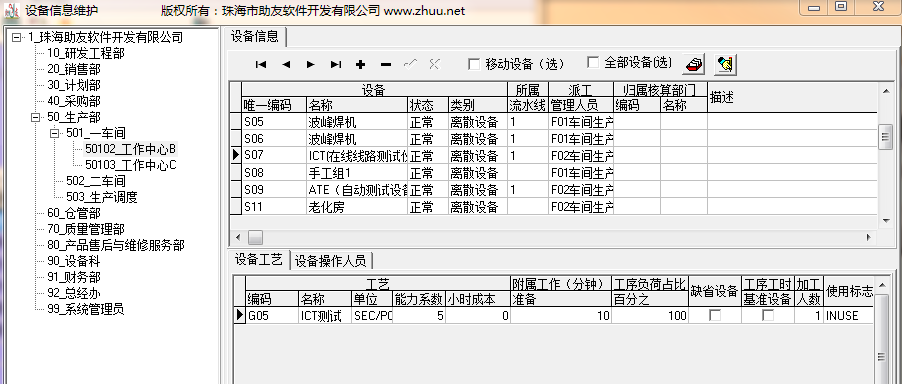This screenshot has height=384, width=902.
Task: Select 40_采购部 in the tree
Action: coord(74,102)
